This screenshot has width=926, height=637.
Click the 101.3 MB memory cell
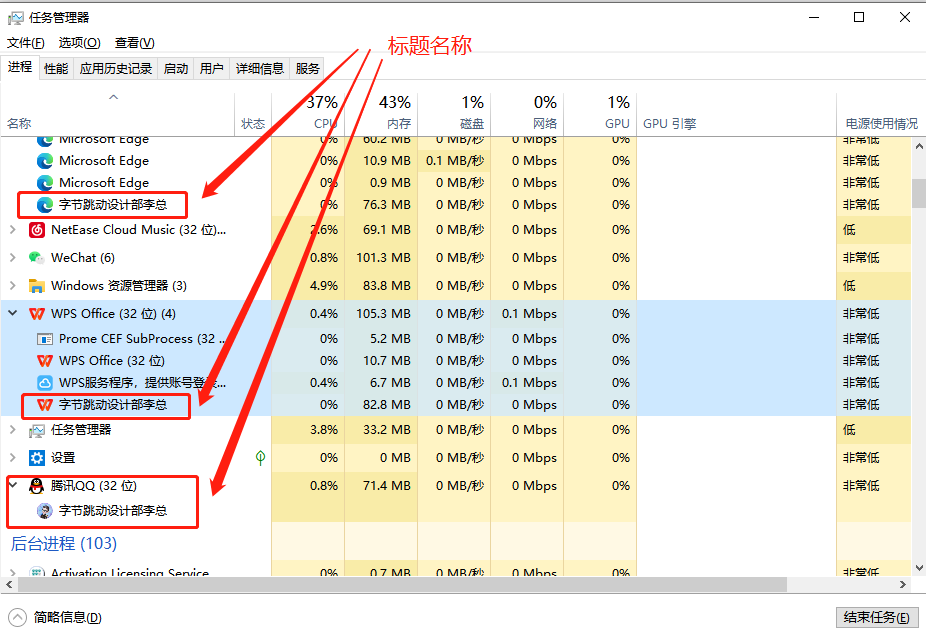tap(383, 257)
